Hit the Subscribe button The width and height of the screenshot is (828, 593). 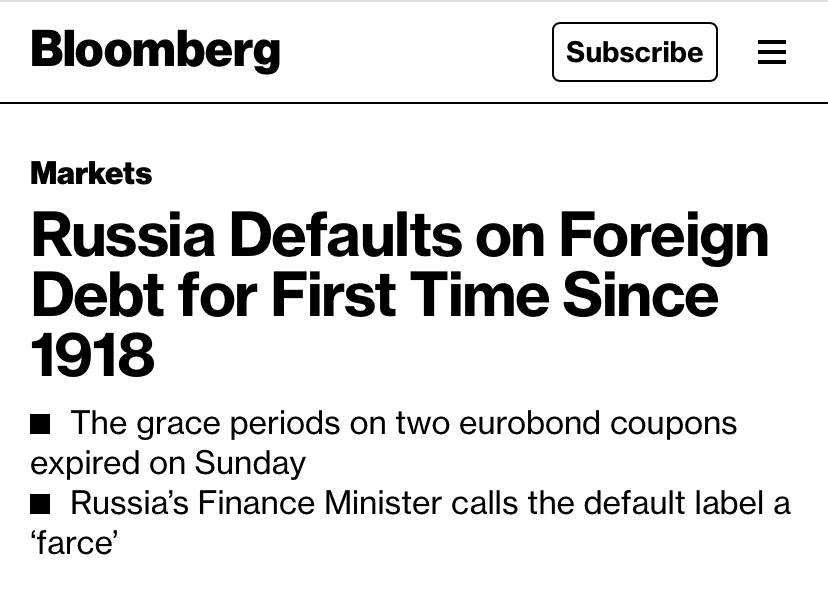click(635, 52)
